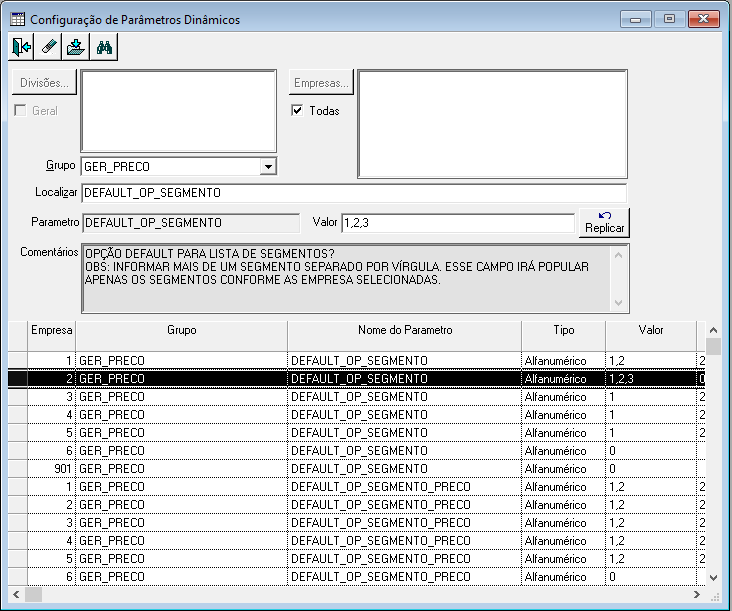Image resolution: width=732 pixels, height=611 pixels.
Task: Select Empresa 3 DEFAULT_OP_SEGMENTO row
Action: pos(357,396)
